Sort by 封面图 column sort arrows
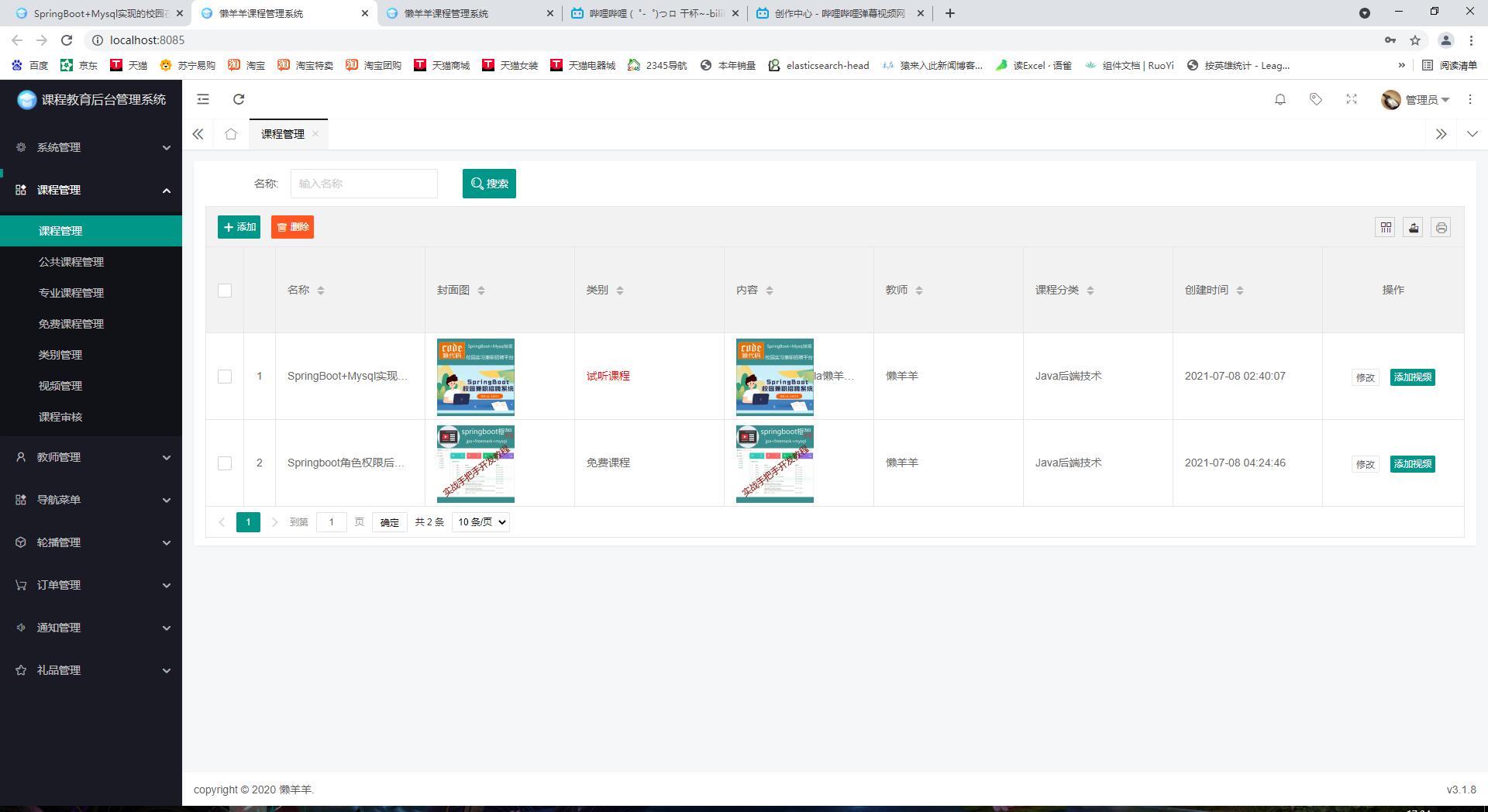The height and width of the screenshot is (812, 1488). (x=481, y=291)
